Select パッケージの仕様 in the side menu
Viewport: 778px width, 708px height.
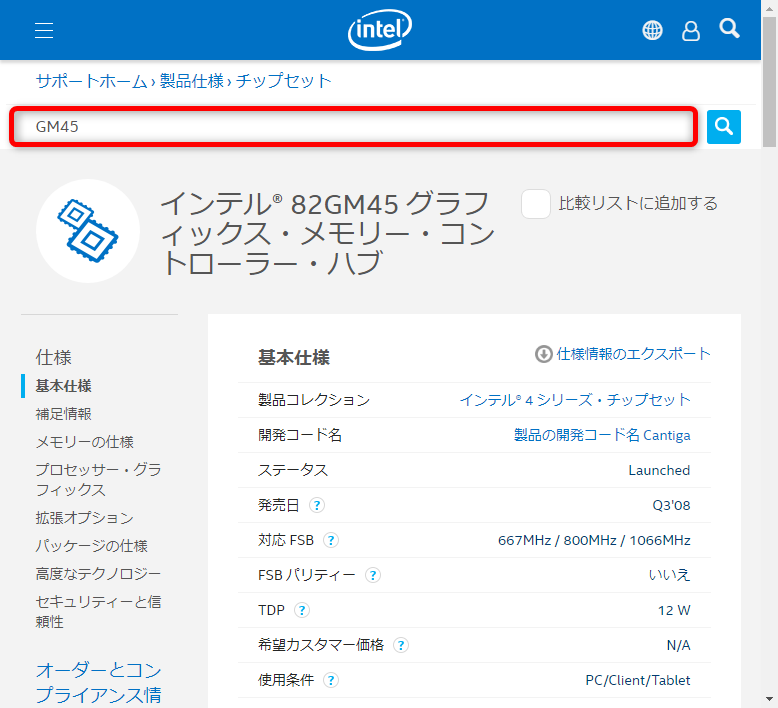(91, 546)
